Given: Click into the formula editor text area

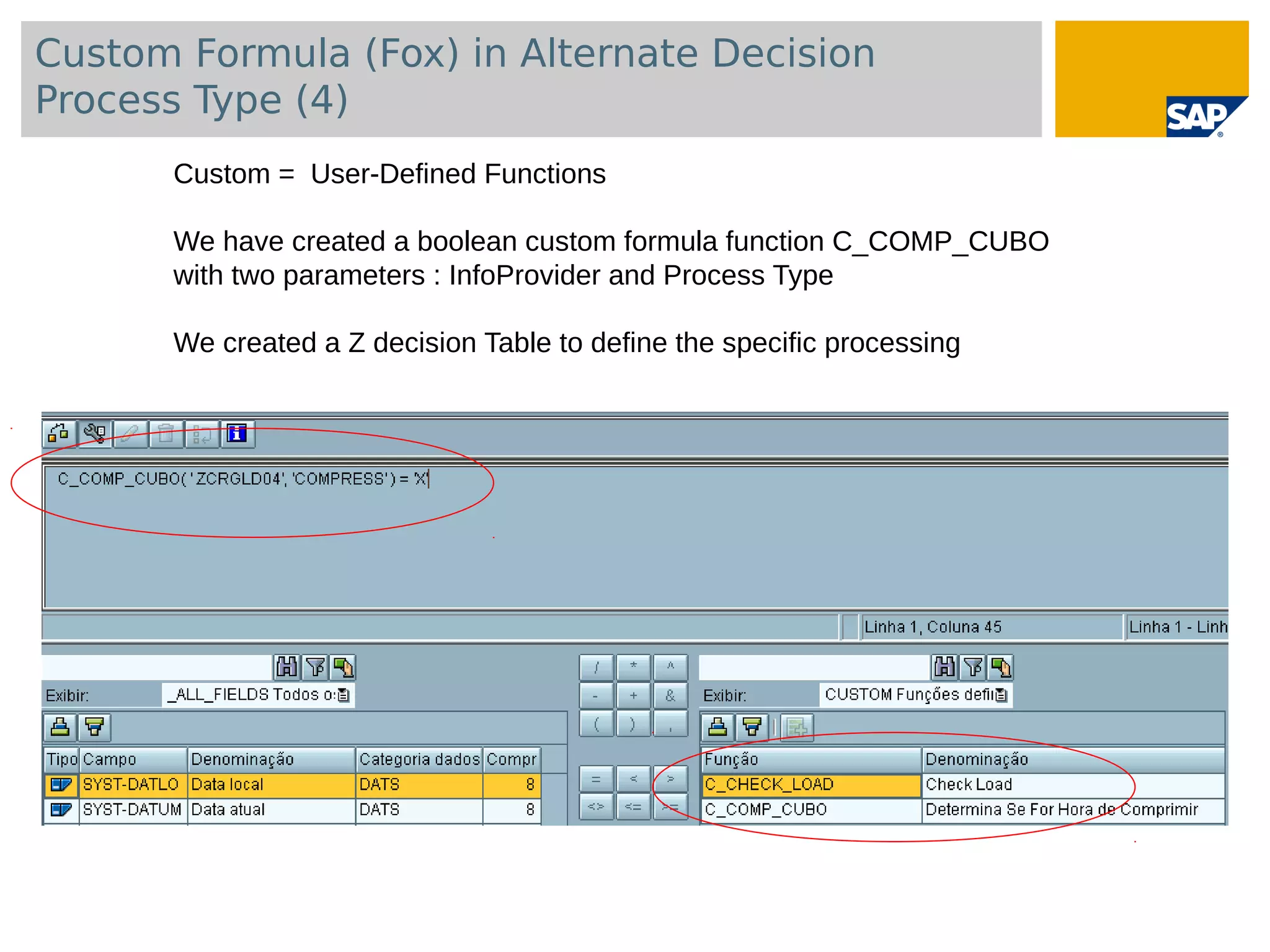Looking at the screenshot, I should point(636,537).
